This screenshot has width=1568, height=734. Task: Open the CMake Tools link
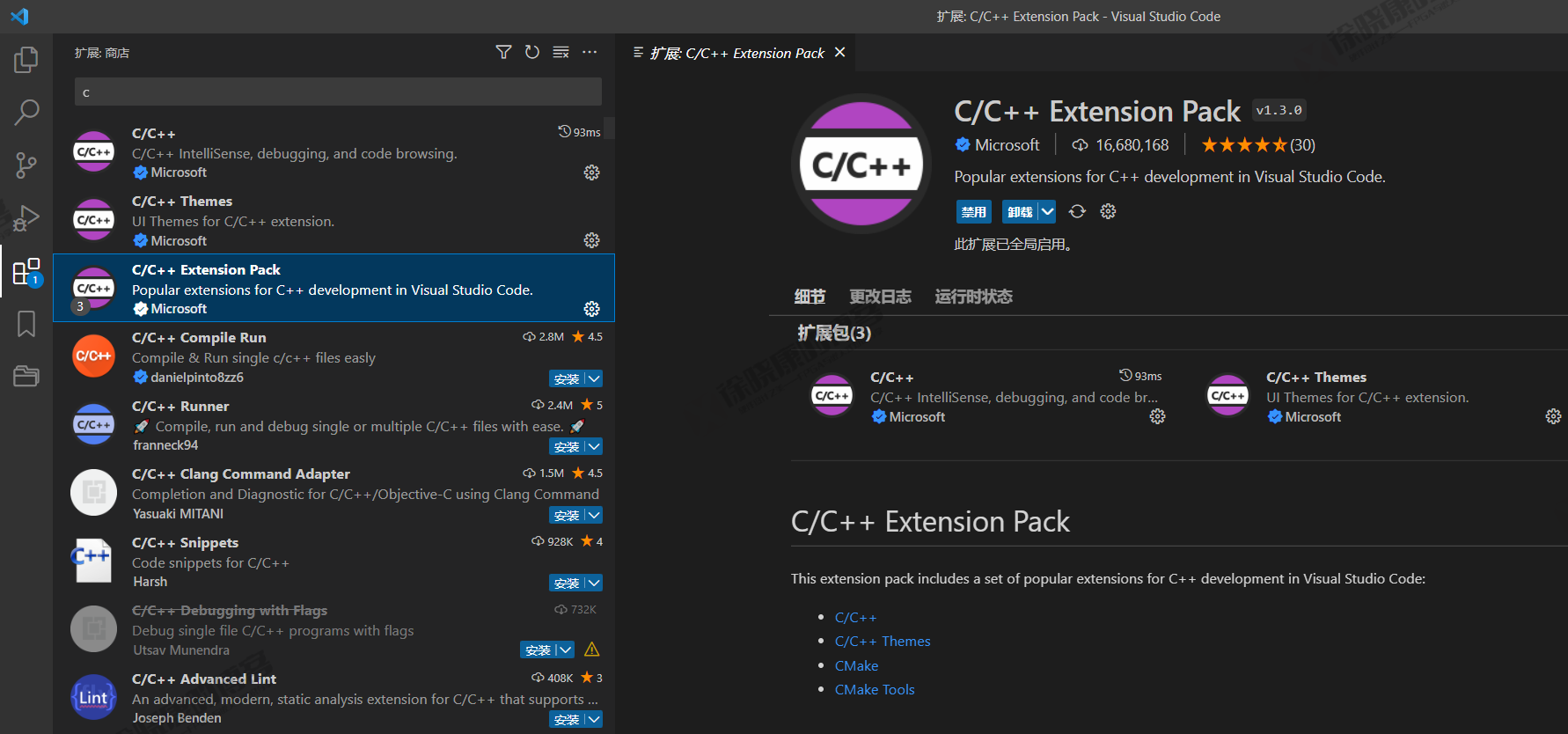pyautogui.click(x=875, y=690)
